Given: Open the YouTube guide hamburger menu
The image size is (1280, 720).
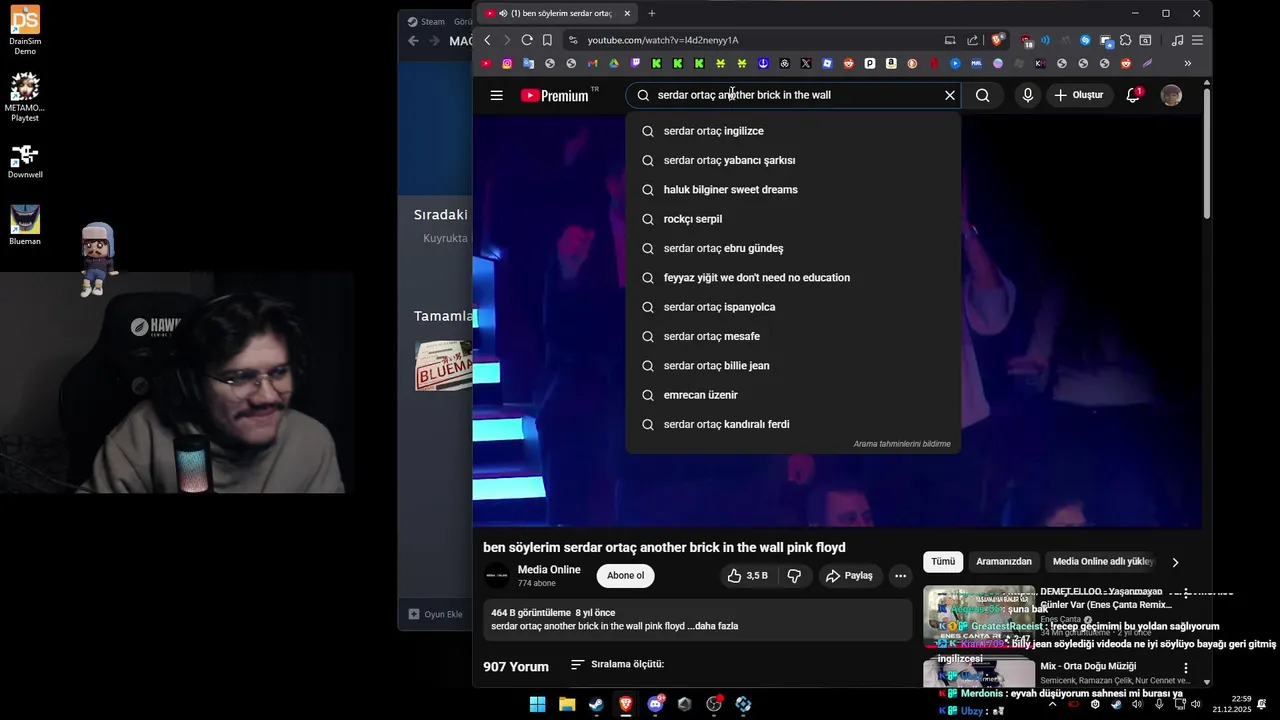Looking at the screenshot, I should point(496,95).
